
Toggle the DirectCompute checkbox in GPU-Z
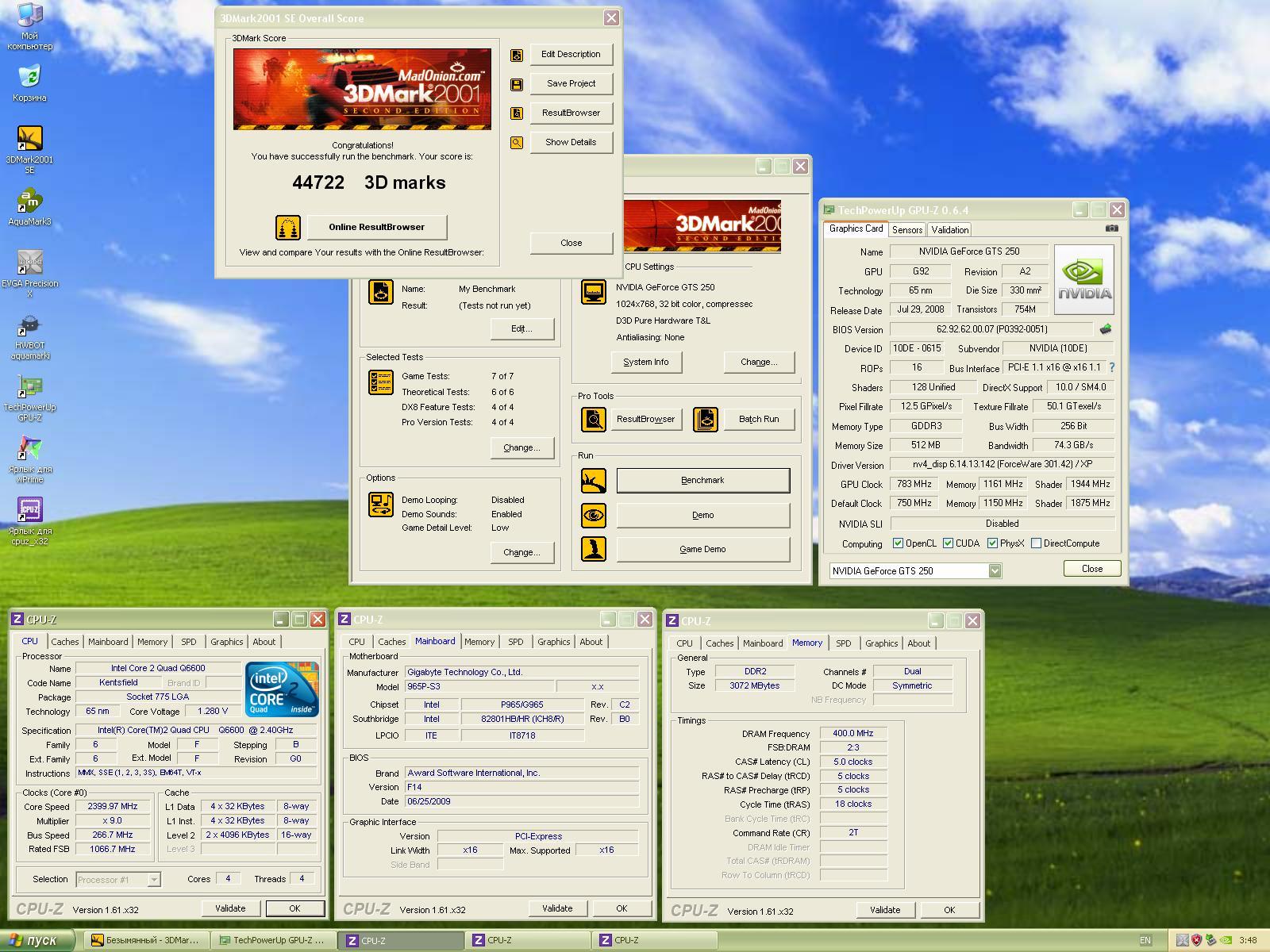[1036, 543]
